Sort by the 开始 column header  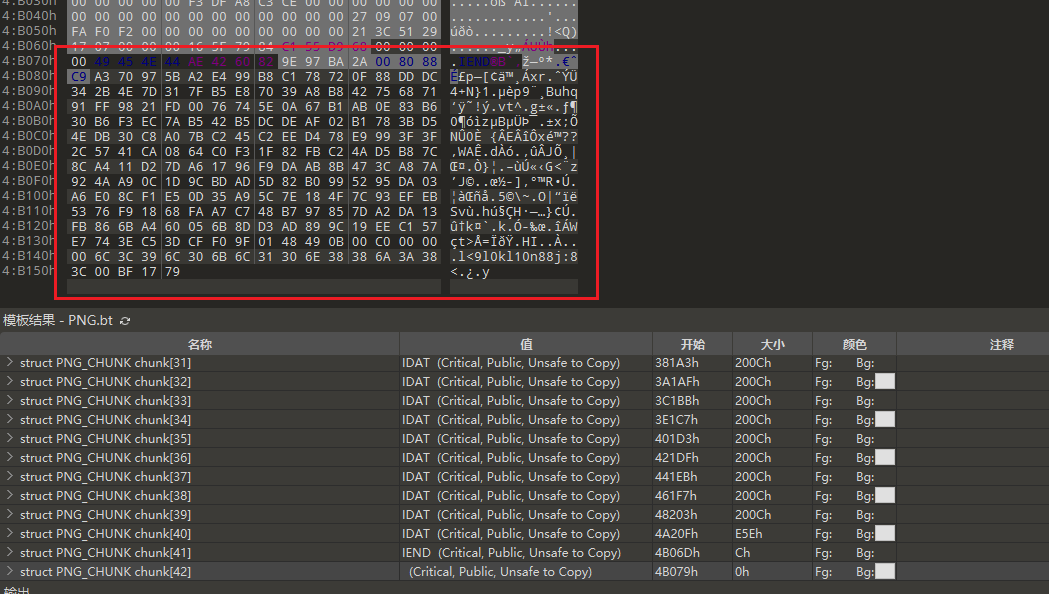692,344
